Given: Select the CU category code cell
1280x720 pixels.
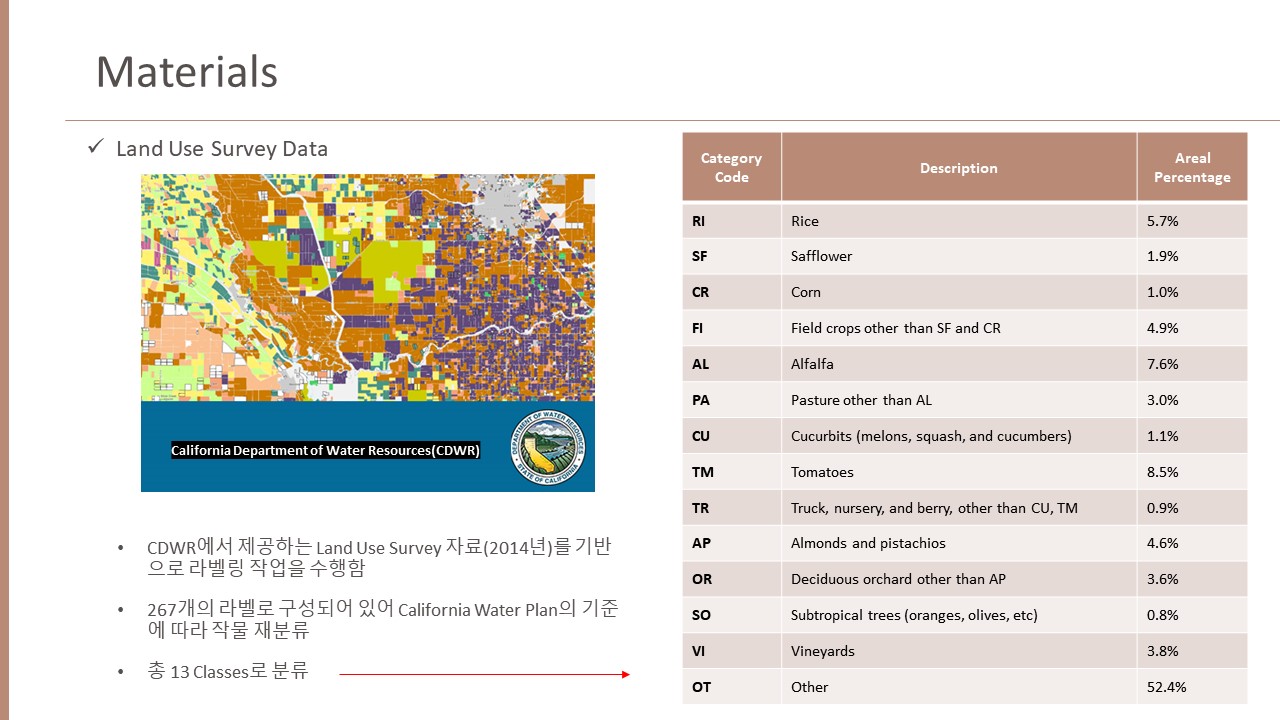Looking at the screenshot, I should 732,436.
